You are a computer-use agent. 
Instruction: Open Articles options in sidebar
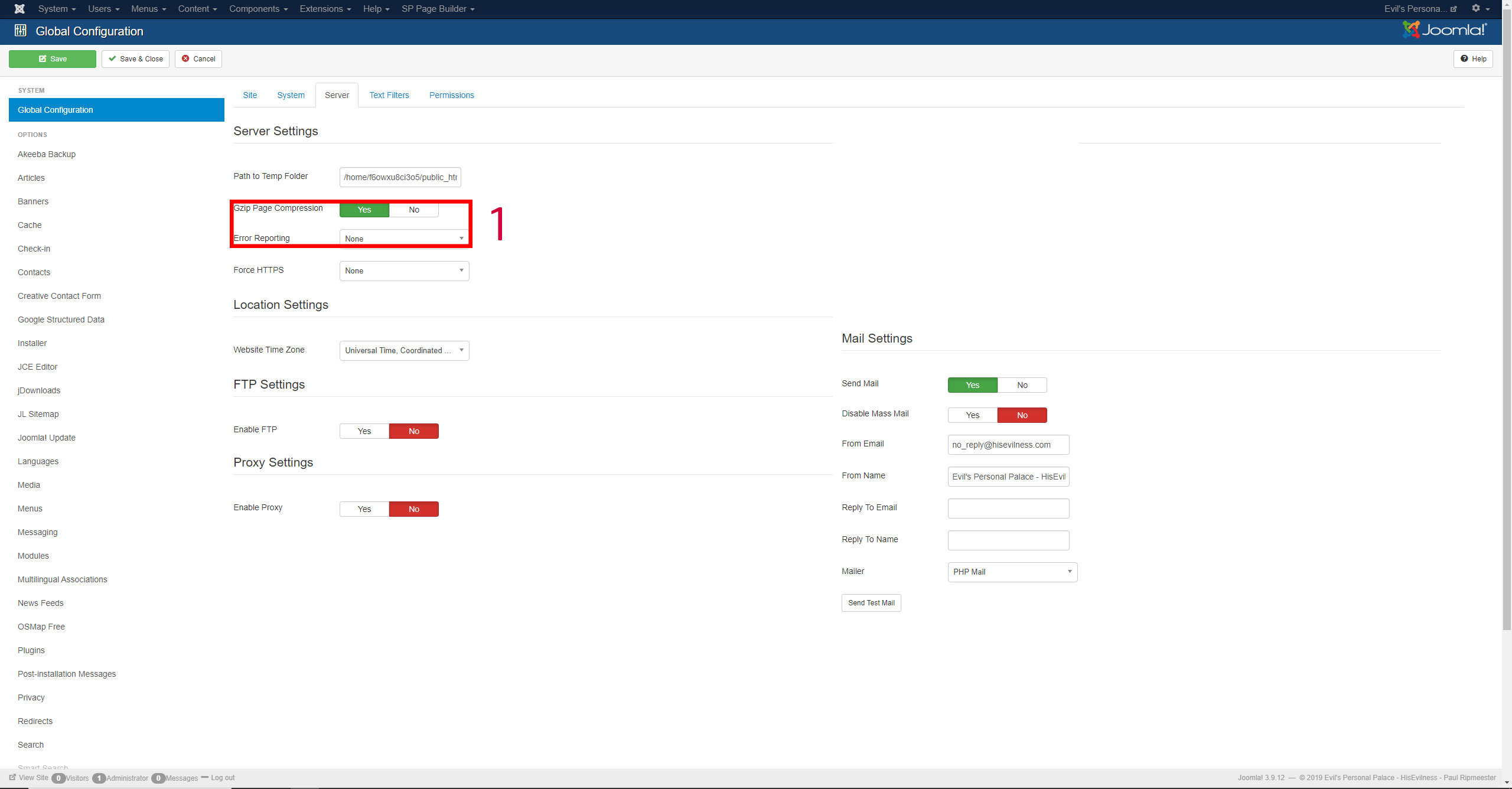31,178
